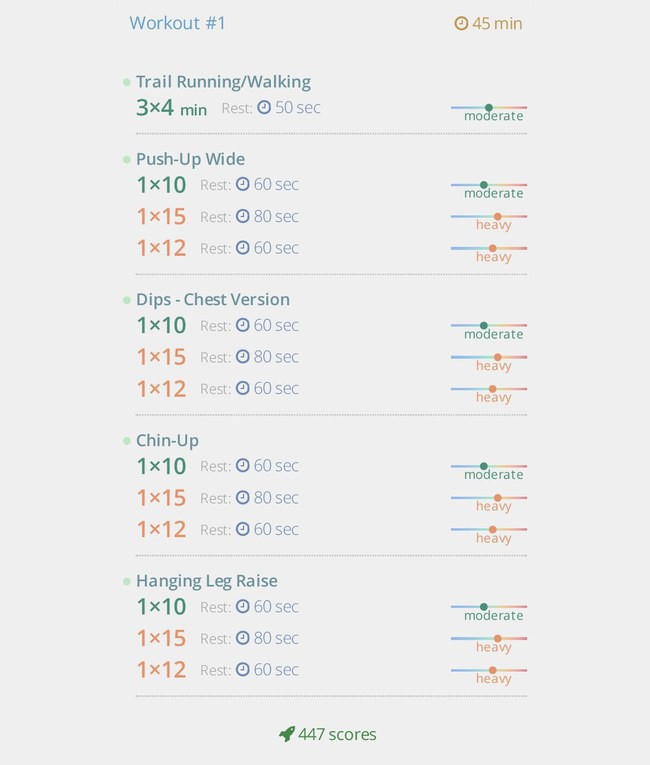
Task: Click the clock icon next to 50 sec rest
Action: 264,107
